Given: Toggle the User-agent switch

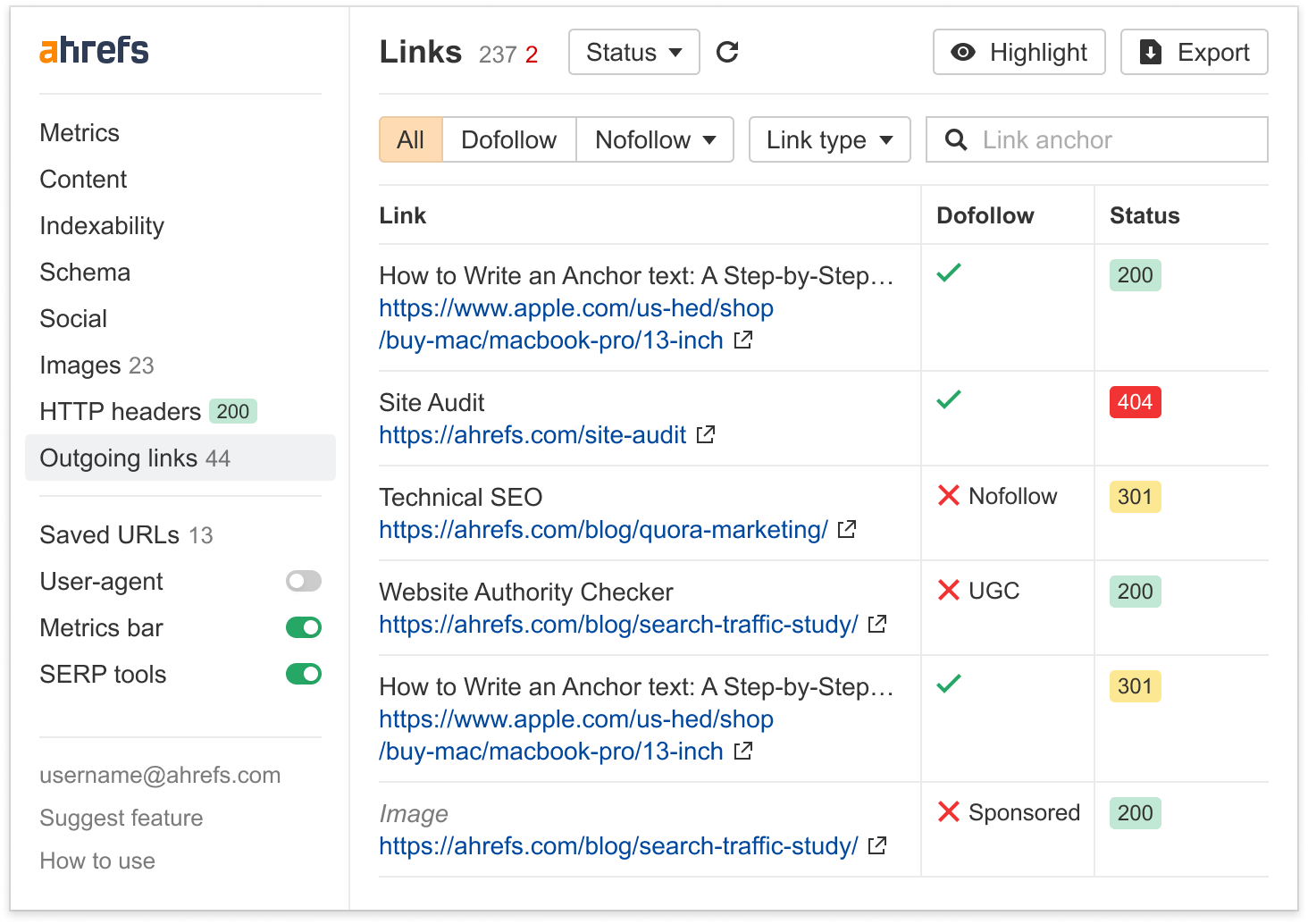Looking at the screenshot, I should pyautogui.click(x=304, y=581).
